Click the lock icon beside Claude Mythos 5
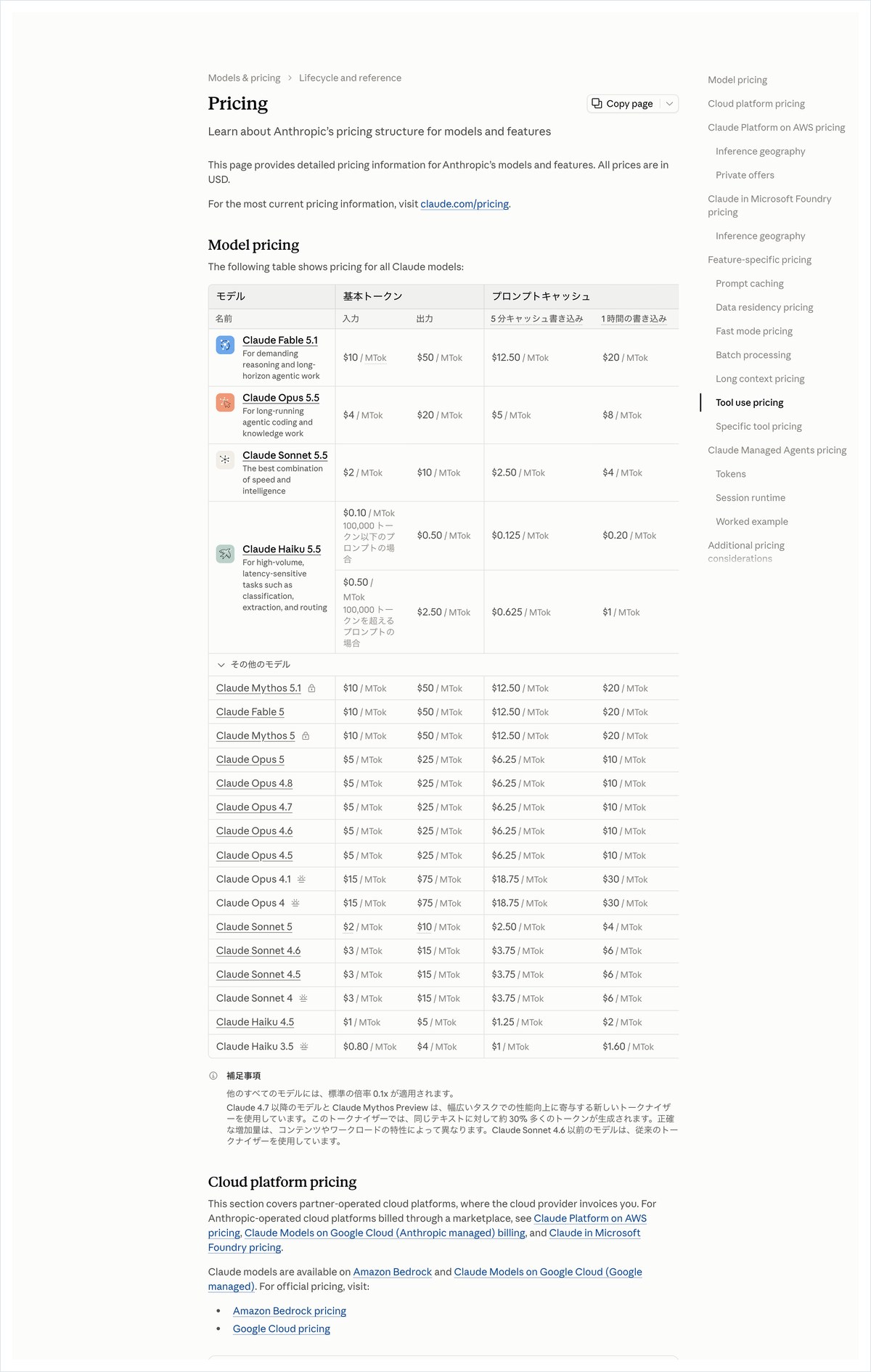 [x=306, y=736]
